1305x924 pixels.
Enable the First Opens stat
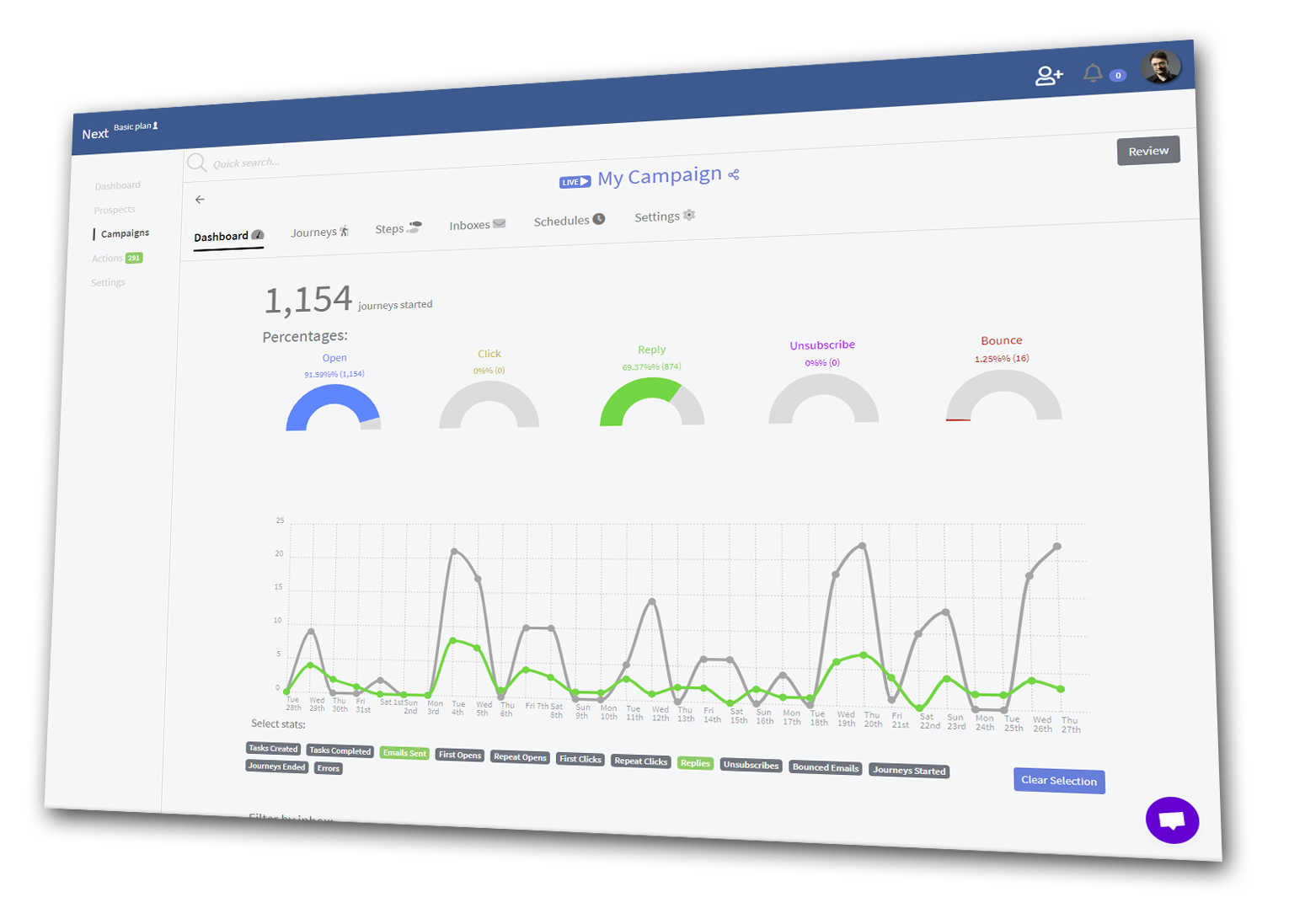coord(460,756)
